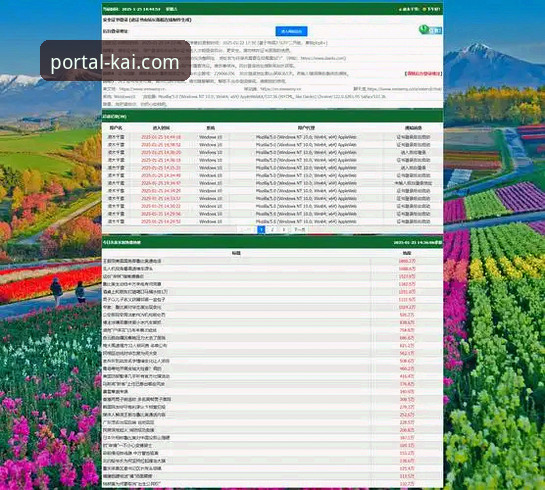Go to page 3 of the log table
Screen dimensions: 545x490
(x=284, y=230)
